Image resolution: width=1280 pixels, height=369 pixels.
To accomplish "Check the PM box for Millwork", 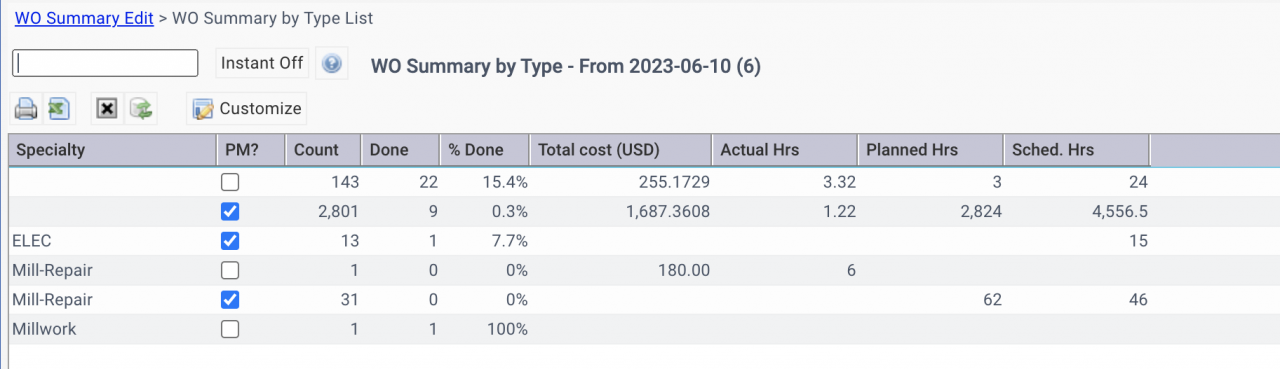I will [231, 329].
